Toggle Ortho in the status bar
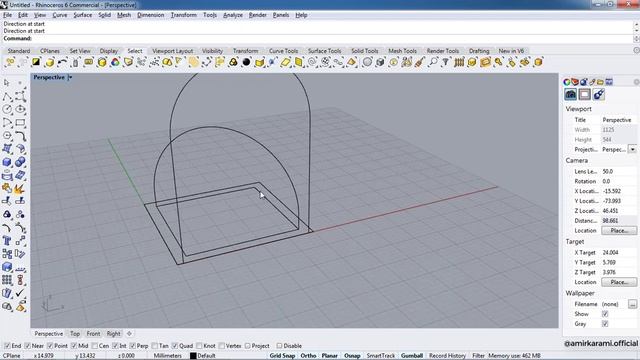The width and height of the screenshot is (640, 360). pos(308,356)
